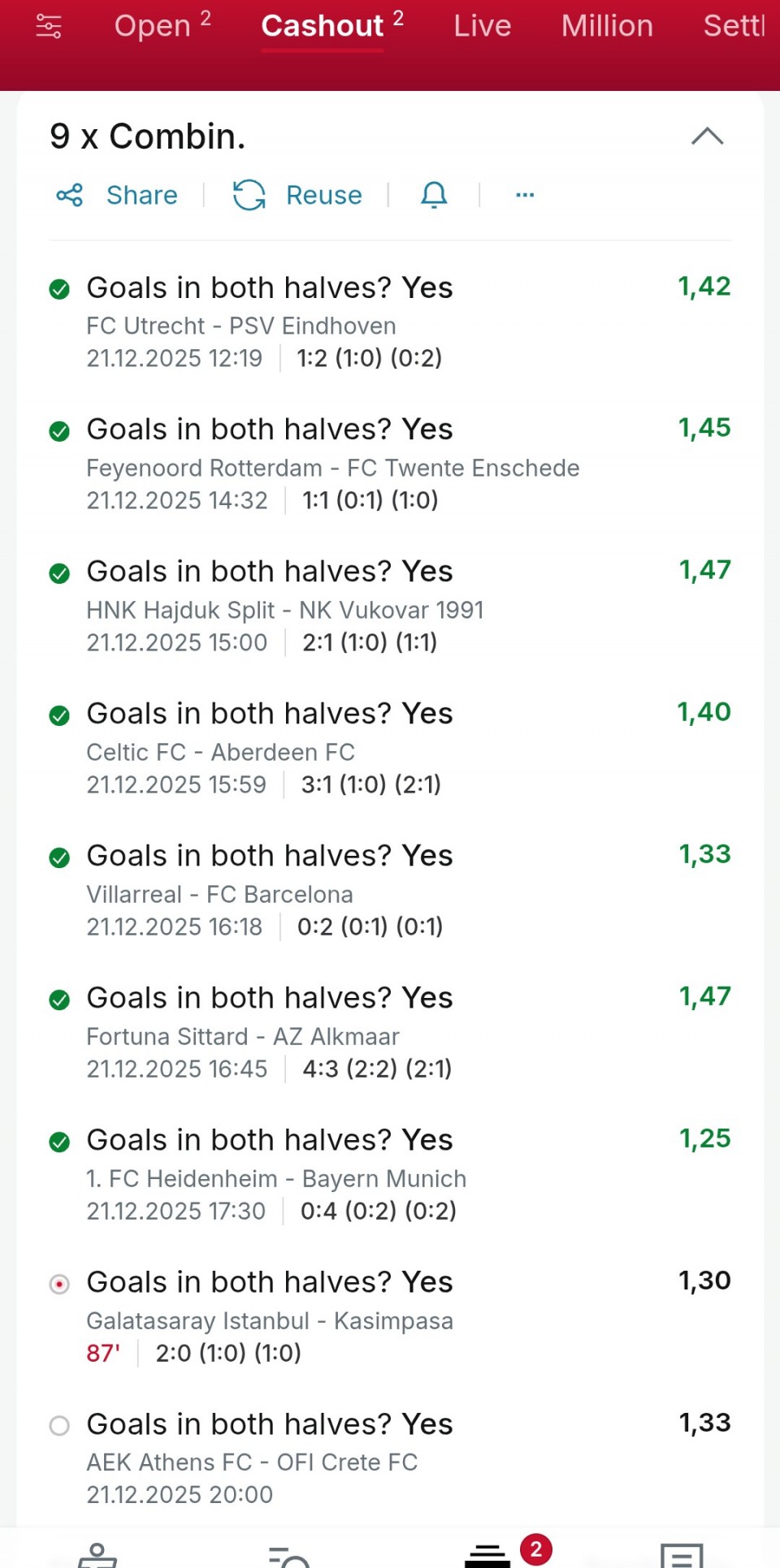This screenshot has height=1568, width=780.
Task: Collapse the 9 x Combin. bet card
Action: click(707, 136)
